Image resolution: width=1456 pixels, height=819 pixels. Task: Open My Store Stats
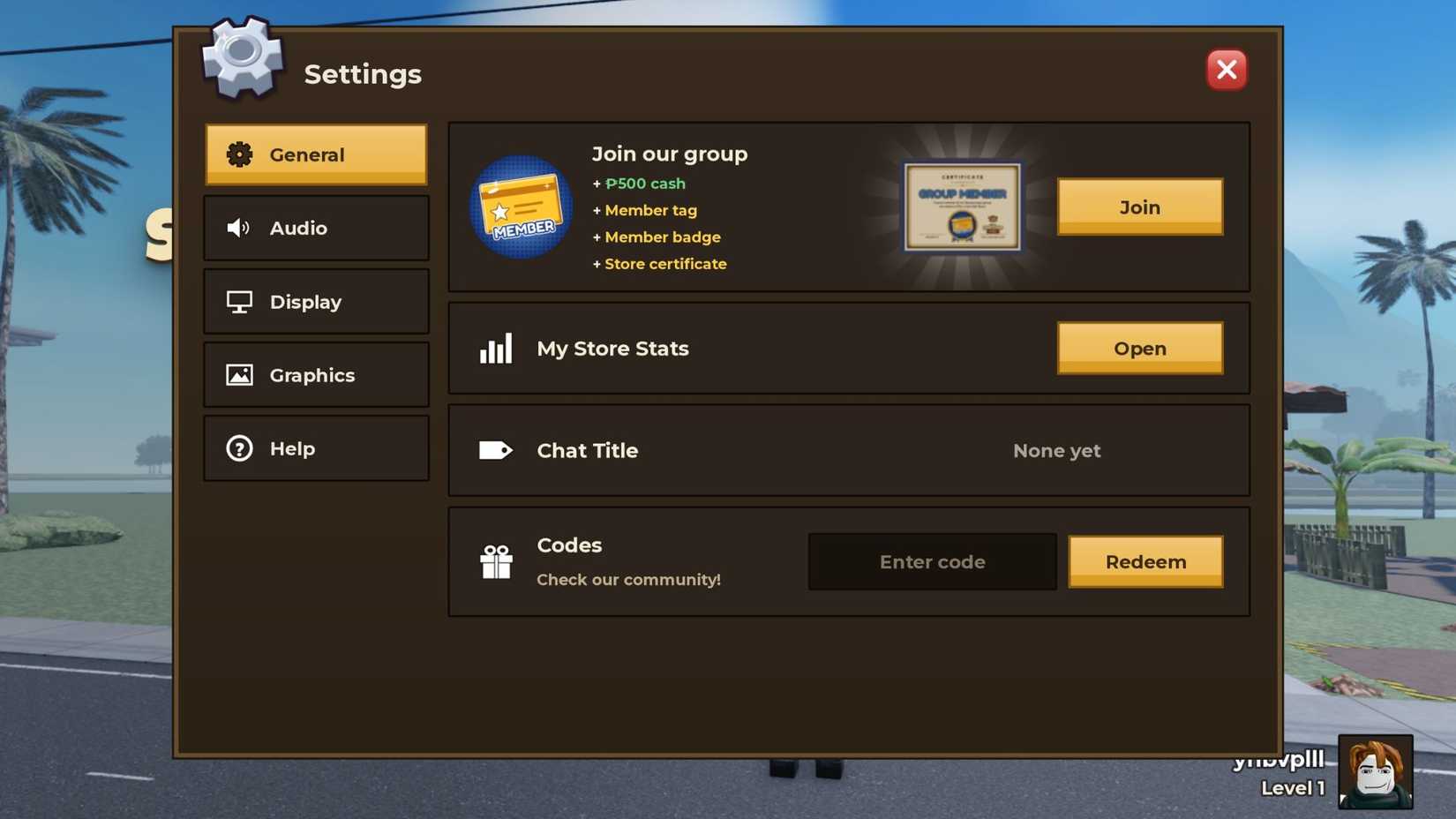(1140, 348)
